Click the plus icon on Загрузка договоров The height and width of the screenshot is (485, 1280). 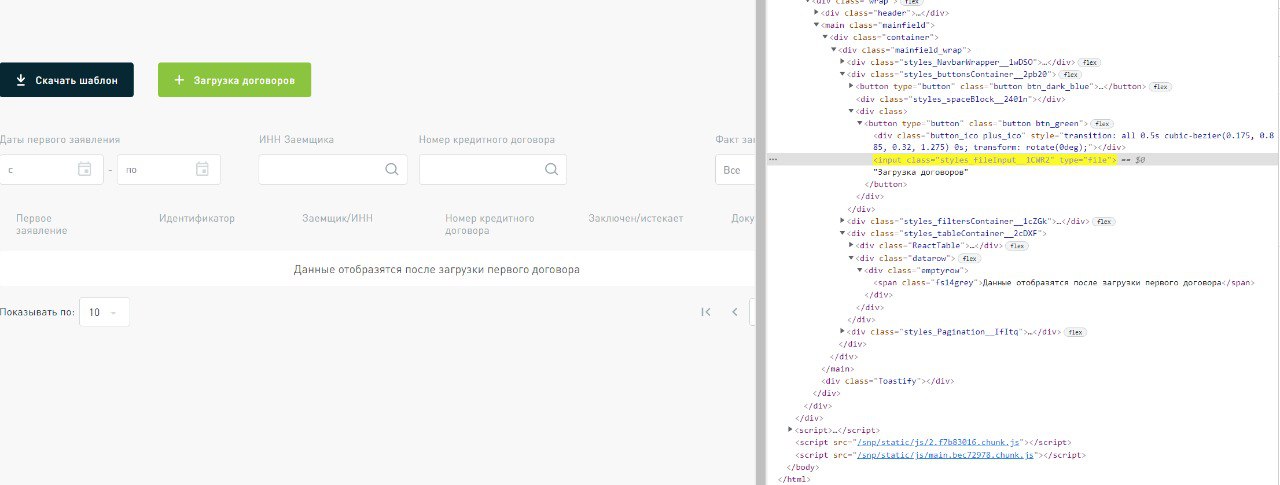[179, 80]
